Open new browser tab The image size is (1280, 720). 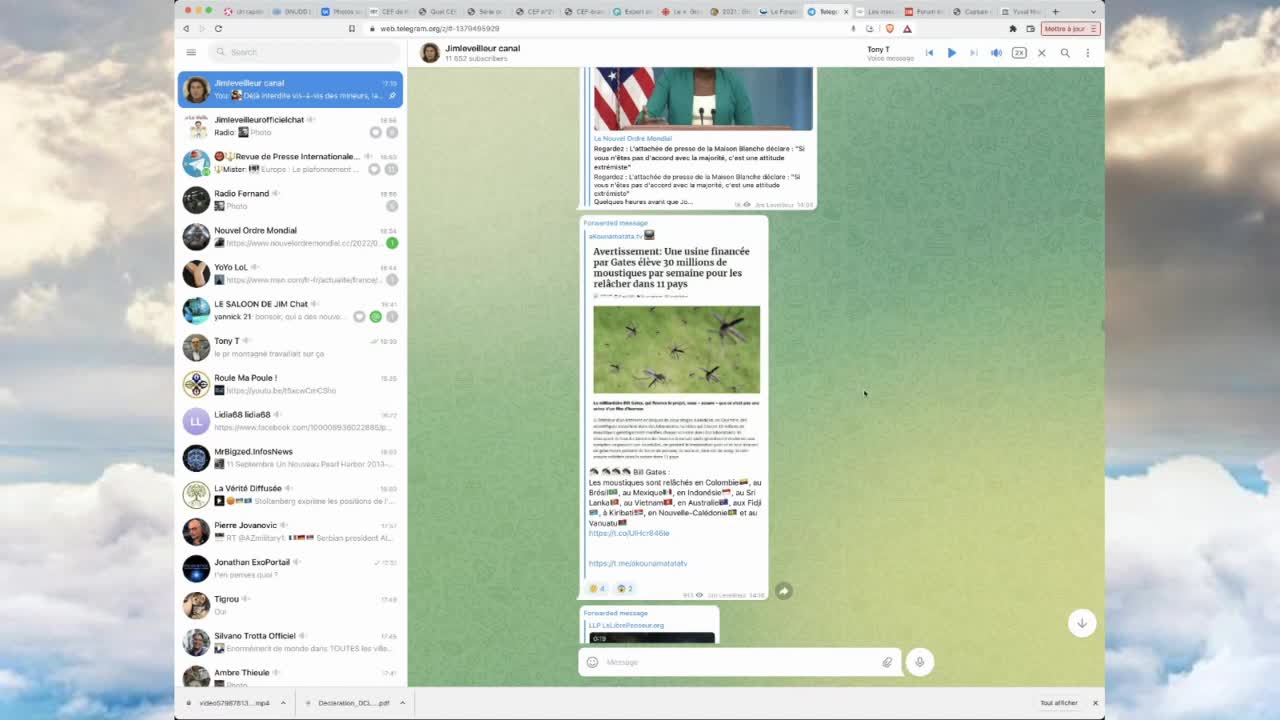1056,11
